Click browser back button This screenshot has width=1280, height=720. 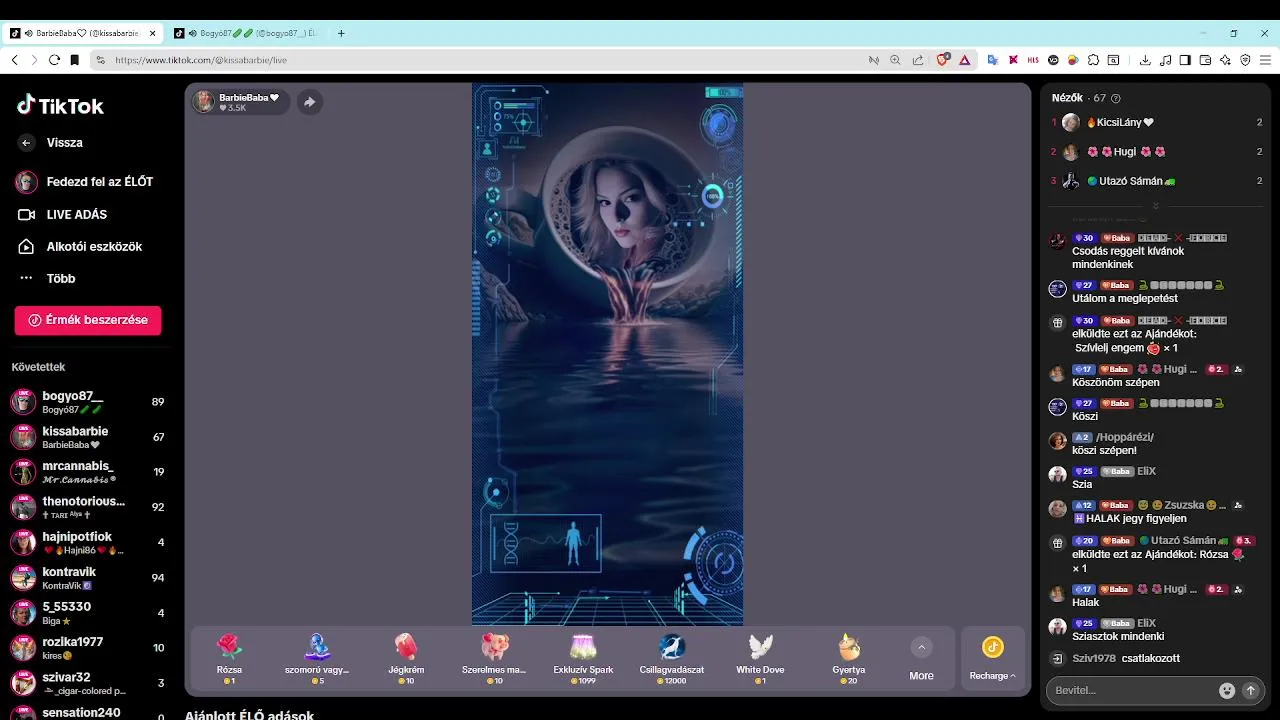coord(14,60)
